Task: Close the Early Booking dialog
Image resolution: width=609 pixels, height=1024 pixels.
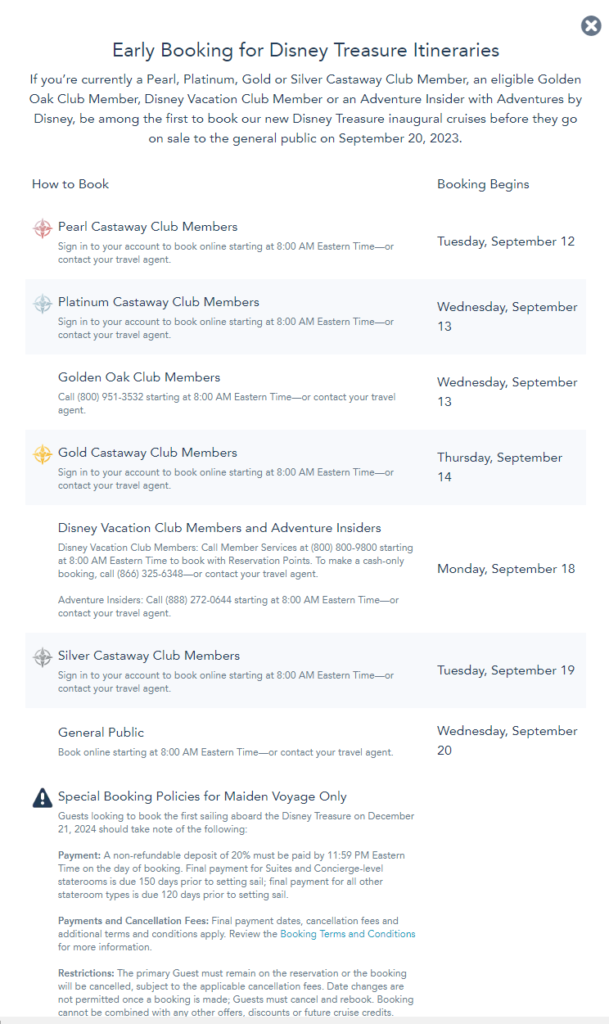Action: (590, 26)
